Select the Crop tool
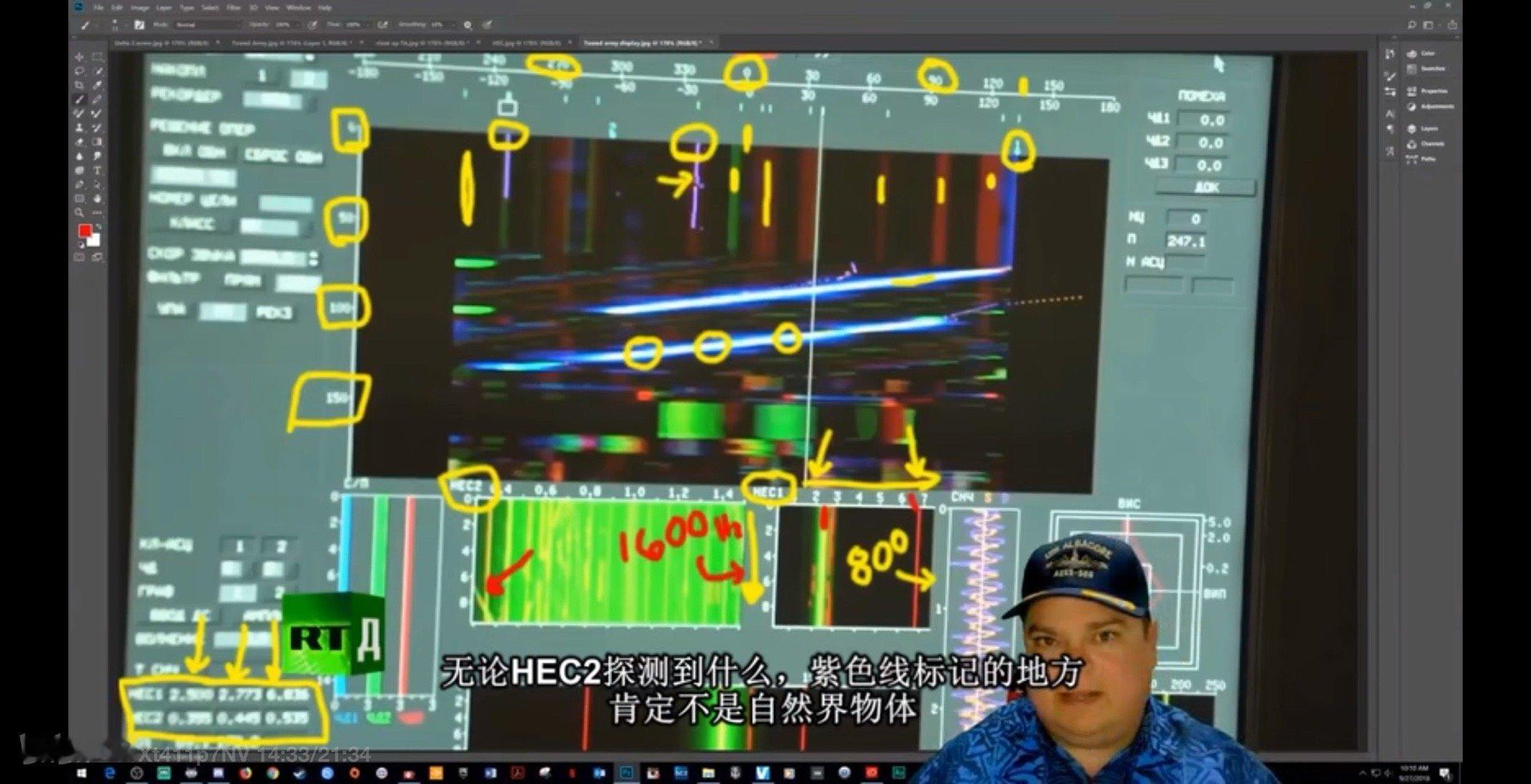This screenshot has width=1531, height=784. coord(79,84)
